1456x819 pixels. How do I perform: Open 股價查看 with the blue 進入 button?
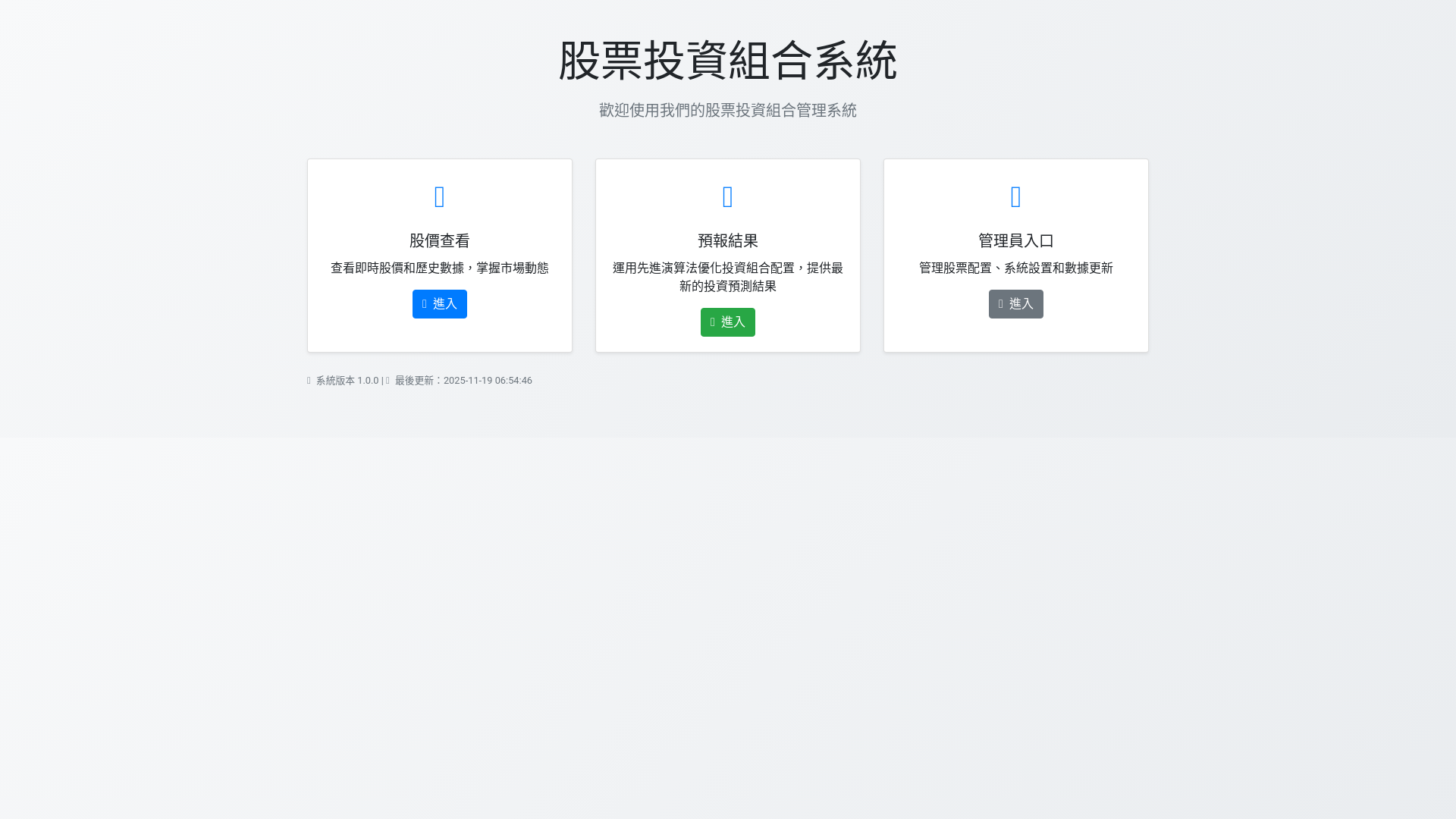click(440, 304)
